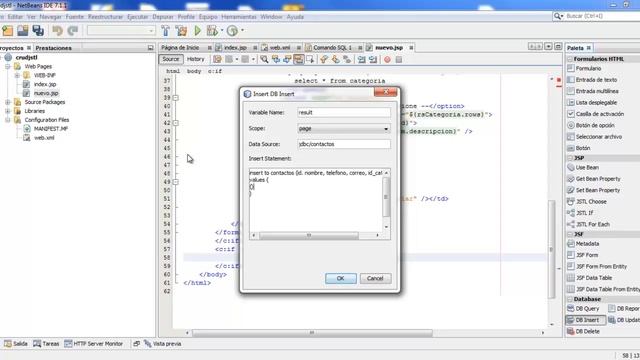
Task: Collapse the Database palette section
Action: 570,299
